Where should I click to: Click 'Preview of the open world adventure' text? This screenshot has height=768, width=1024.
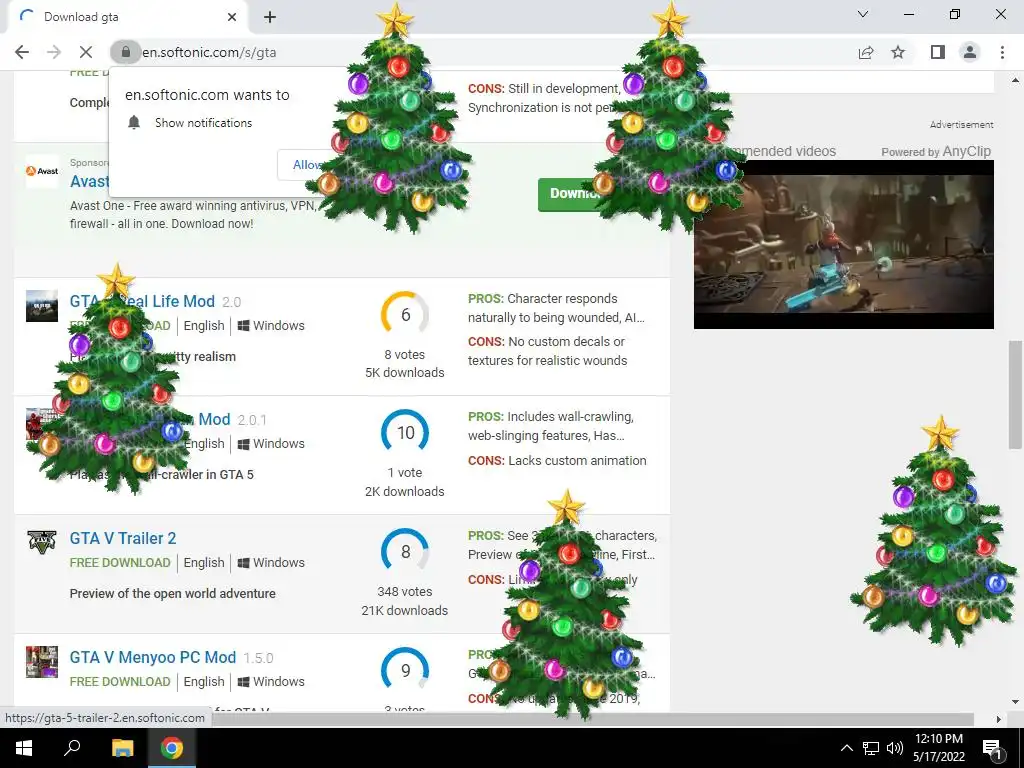[x=172, y=594]
